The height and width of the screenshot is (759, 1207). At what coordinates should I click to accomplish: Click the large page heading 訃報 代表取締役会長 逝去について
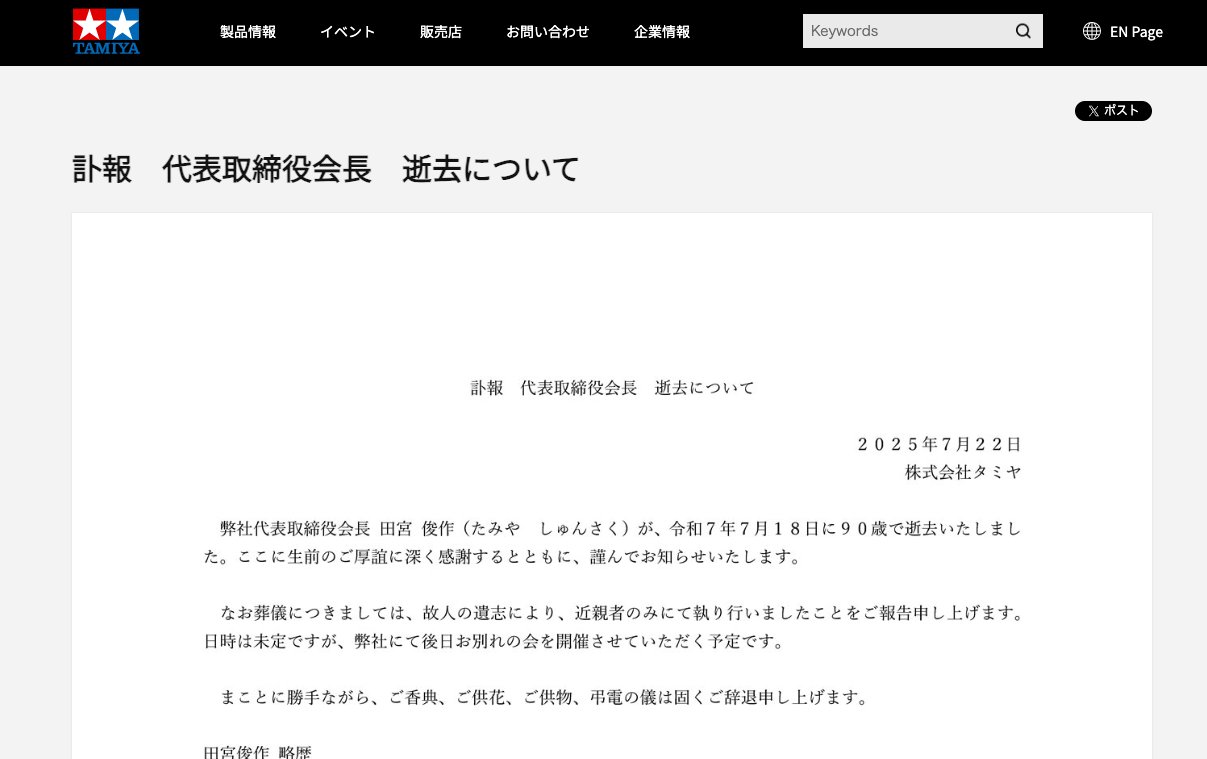pyautogui.click(x=326, y=169)
